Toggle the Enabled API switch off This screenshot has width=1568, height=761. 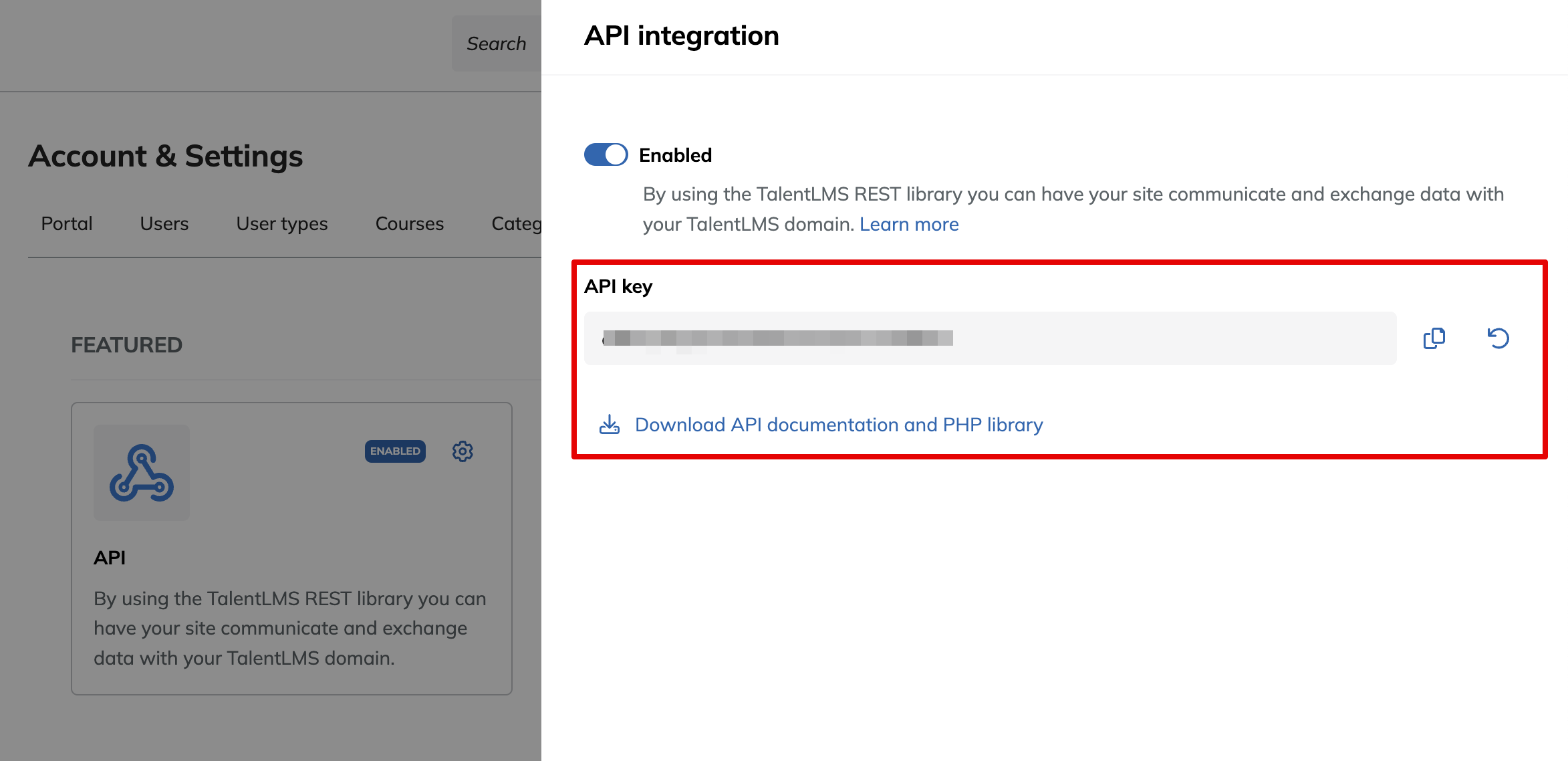[606, 154]
